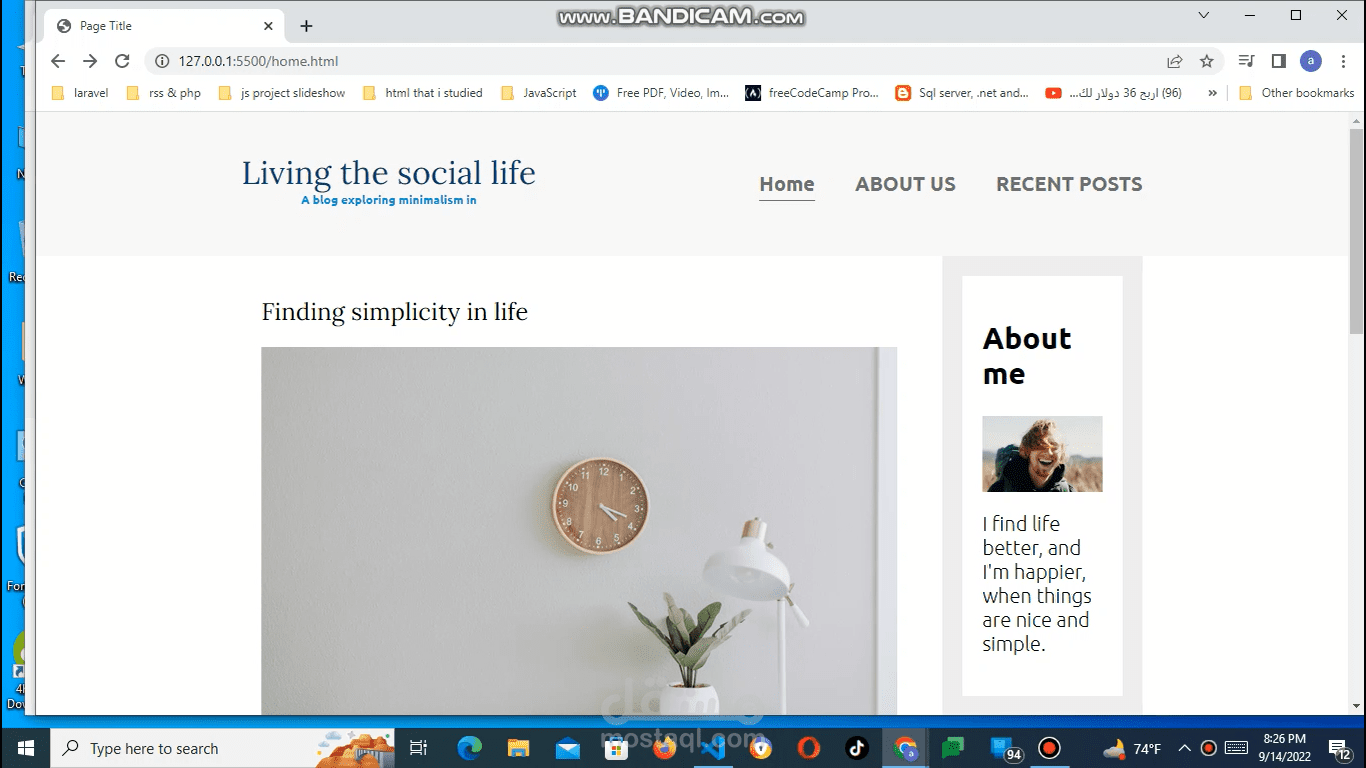1366x768 pixels.
Task: Open the Chrome profile avatar
Action: tap(1311, 61)
